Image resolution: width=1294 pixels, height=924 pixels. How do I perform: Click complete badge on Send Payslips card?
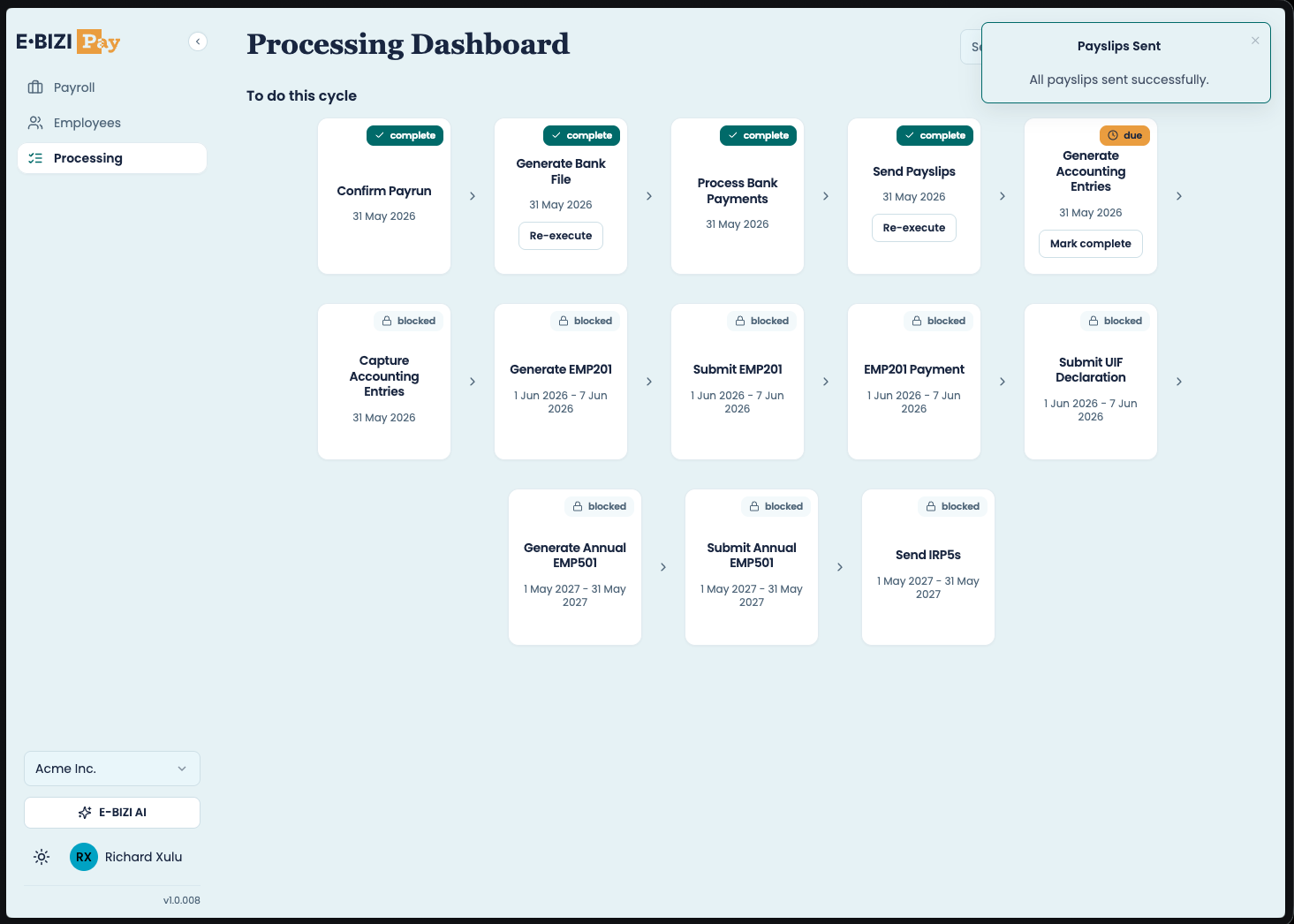[x=935, y=135]
